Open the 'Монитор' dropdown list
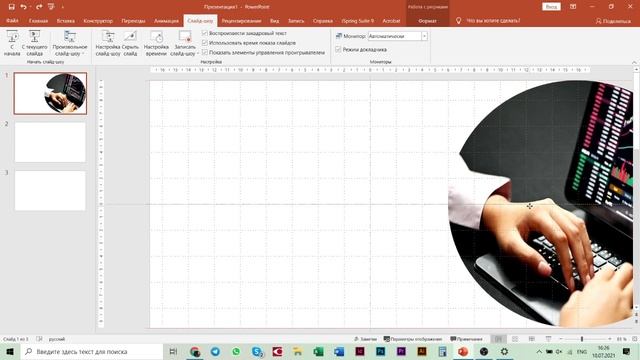The image size is (640, 360). tap(424, 36)
